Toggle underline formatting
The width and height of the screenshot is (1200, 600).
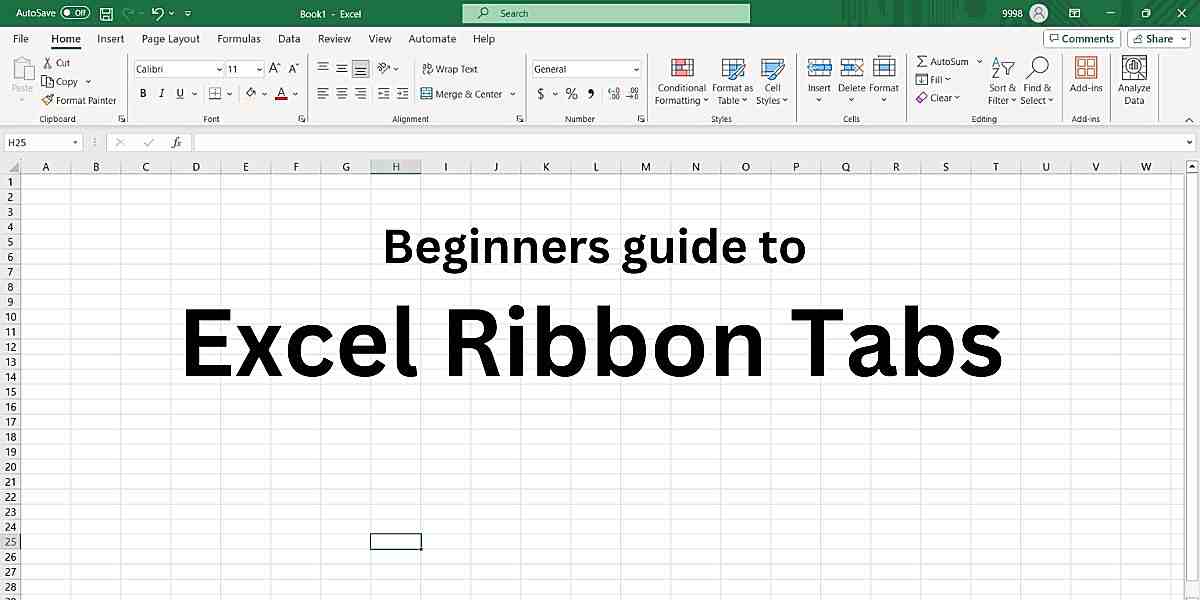coord(178,93)
